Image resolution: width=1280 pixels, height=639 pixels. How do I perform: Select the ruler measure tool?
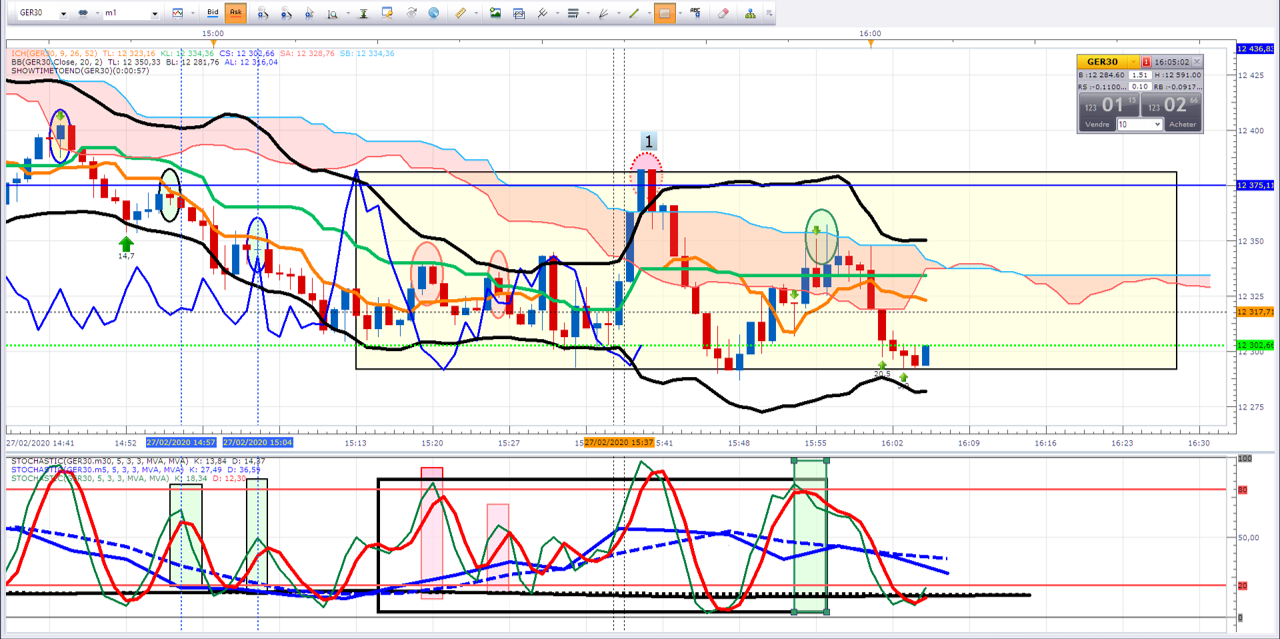click(x=460, y=13)
